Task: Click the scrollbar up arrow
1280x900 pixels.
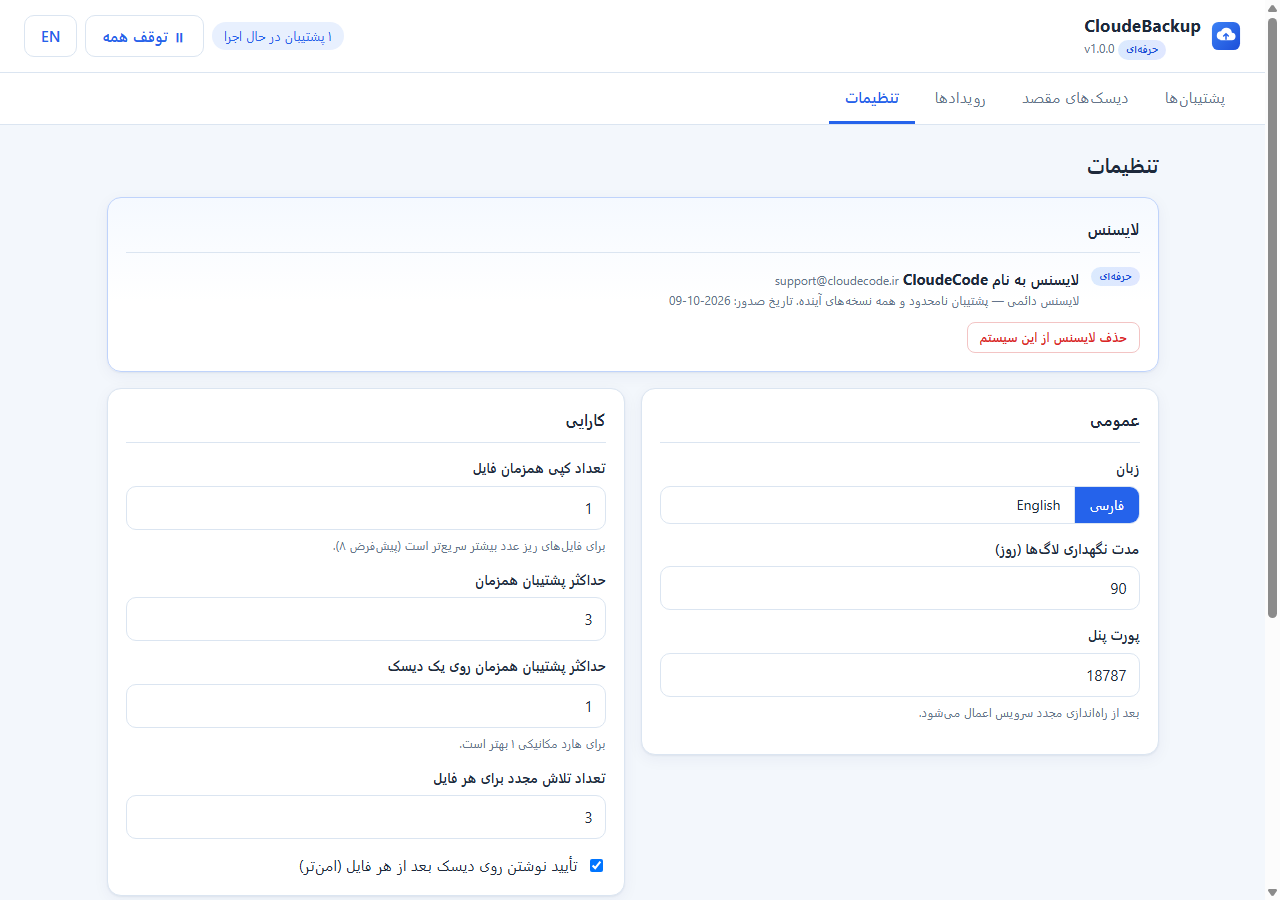Action: [x=1272, y=7]
